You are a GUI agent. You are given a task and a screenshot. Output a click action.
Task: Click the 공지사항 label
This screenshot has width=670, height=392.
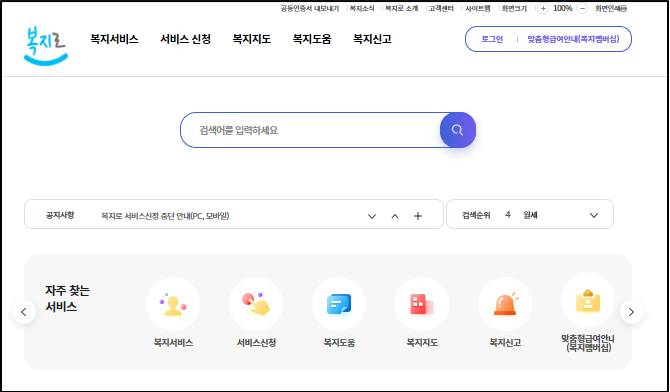coord(60,215)
